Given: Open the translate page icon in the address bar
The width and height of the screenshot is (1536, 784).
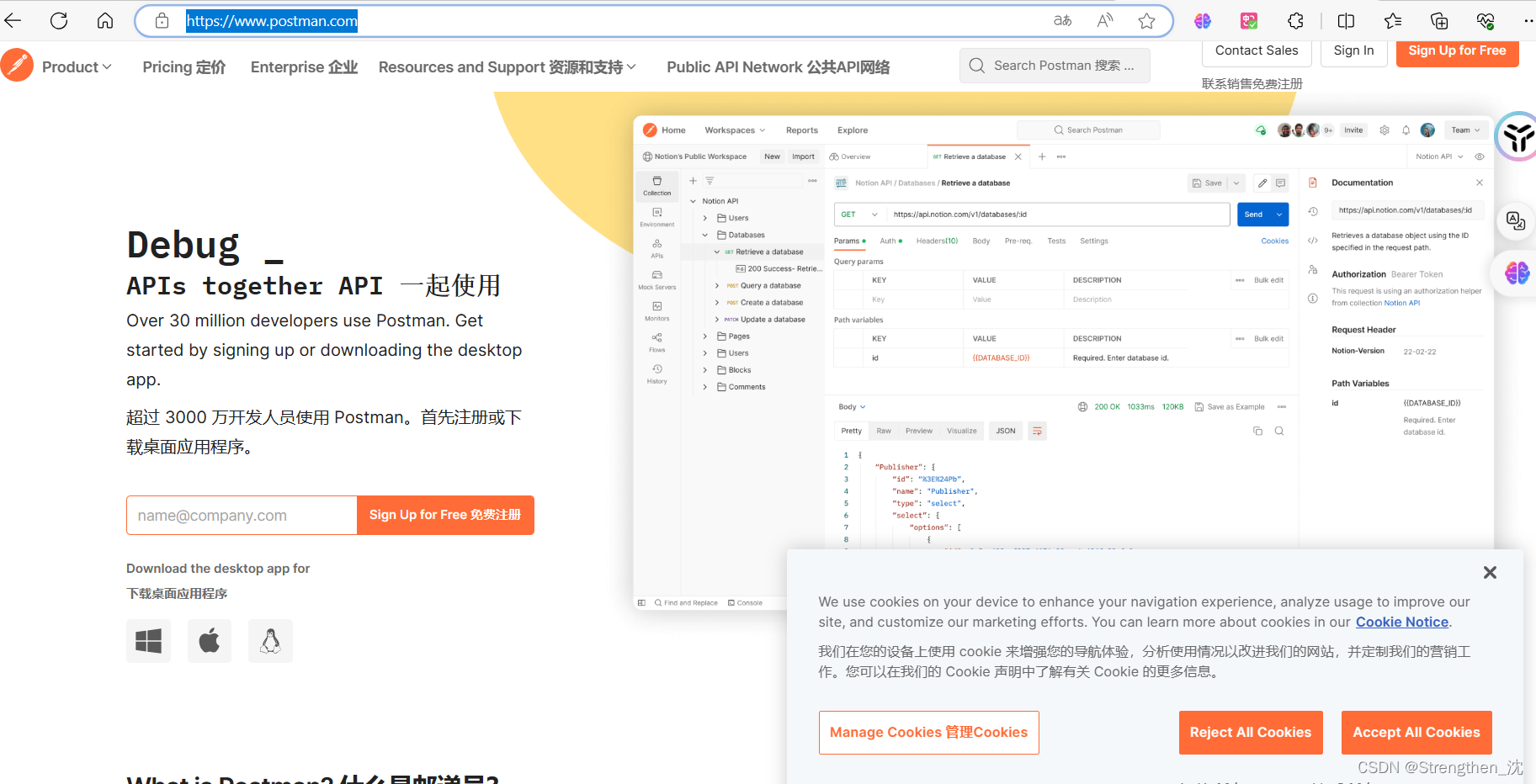Looking at the screenshot, I should [x=1063, y=20].
